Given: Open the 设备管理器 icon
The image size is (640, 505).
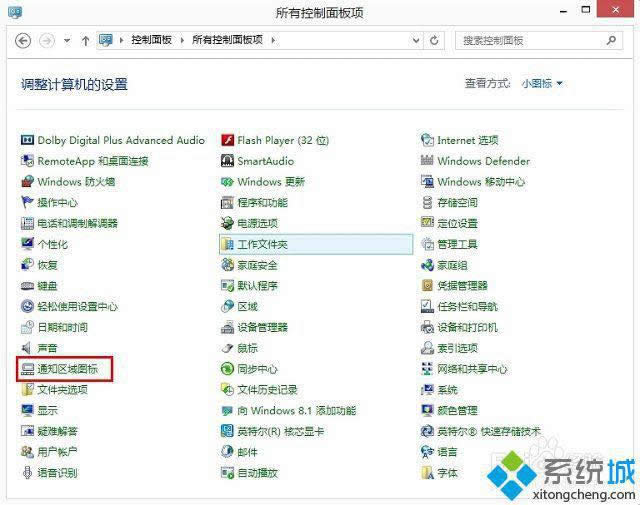Looking at the screenshot, I should [x=227, y=327].
